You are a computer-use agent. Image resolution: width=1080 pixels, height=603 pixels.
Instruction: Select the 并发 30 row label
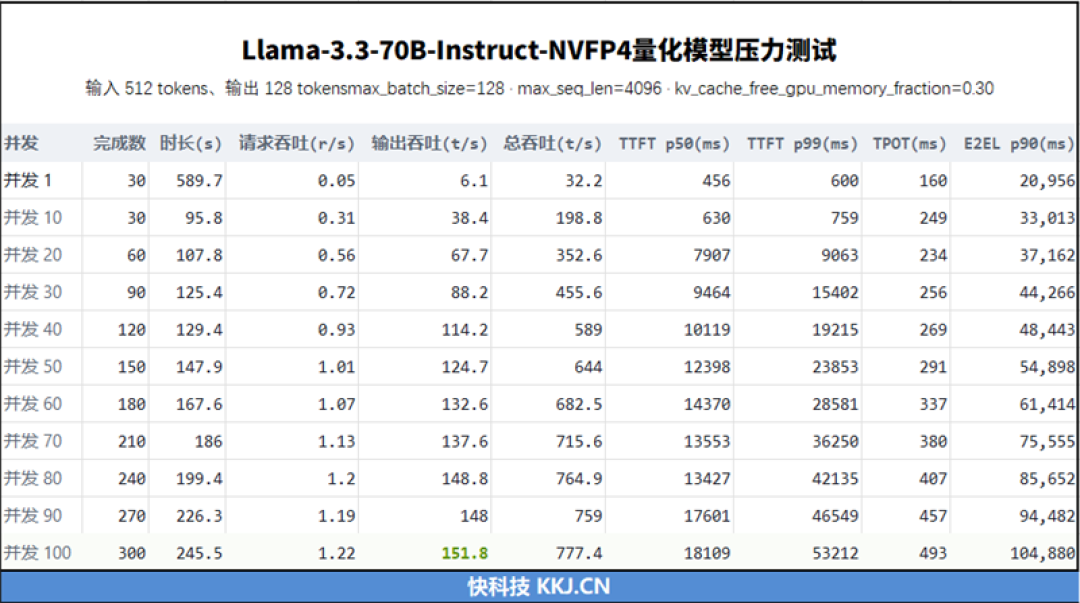coord(32,292)
